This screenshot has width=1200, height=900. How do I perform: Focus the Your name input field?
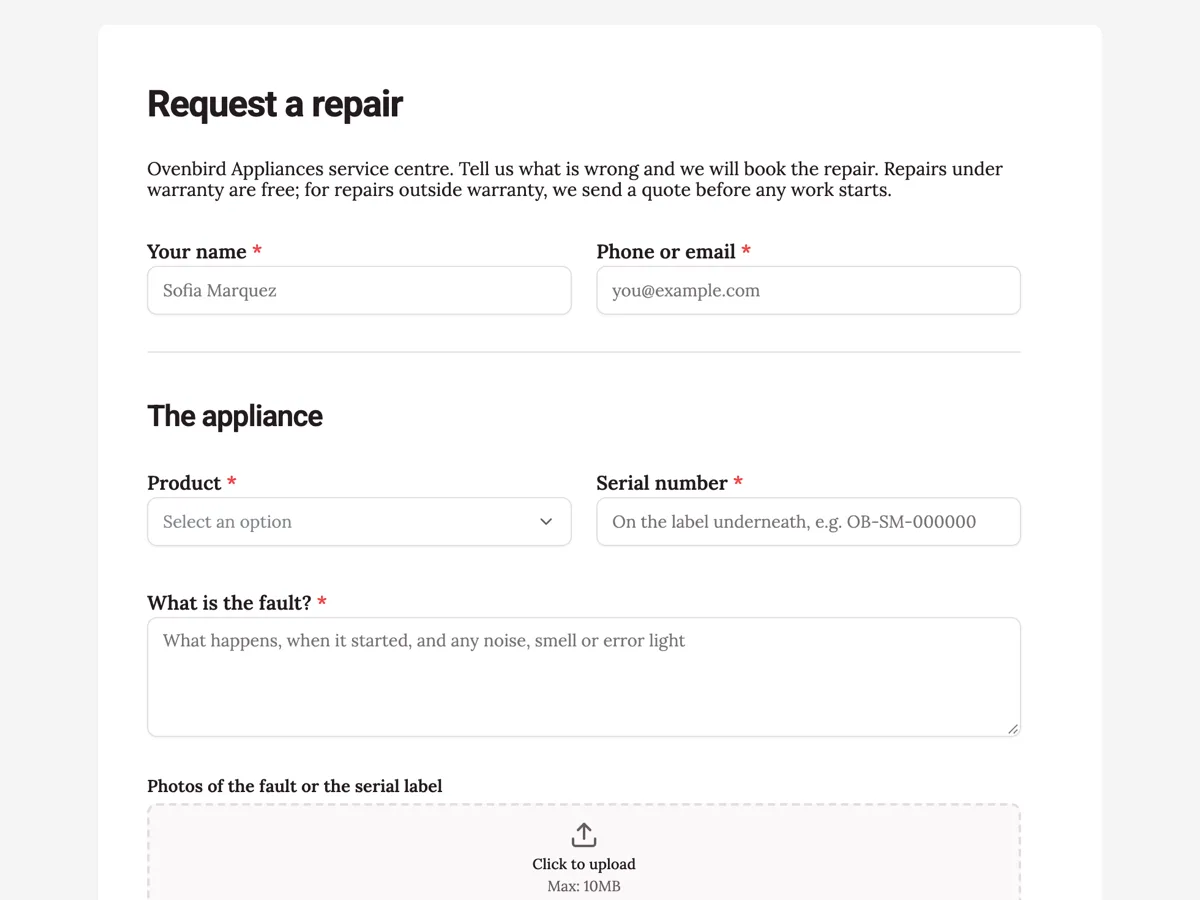(359, 290)
